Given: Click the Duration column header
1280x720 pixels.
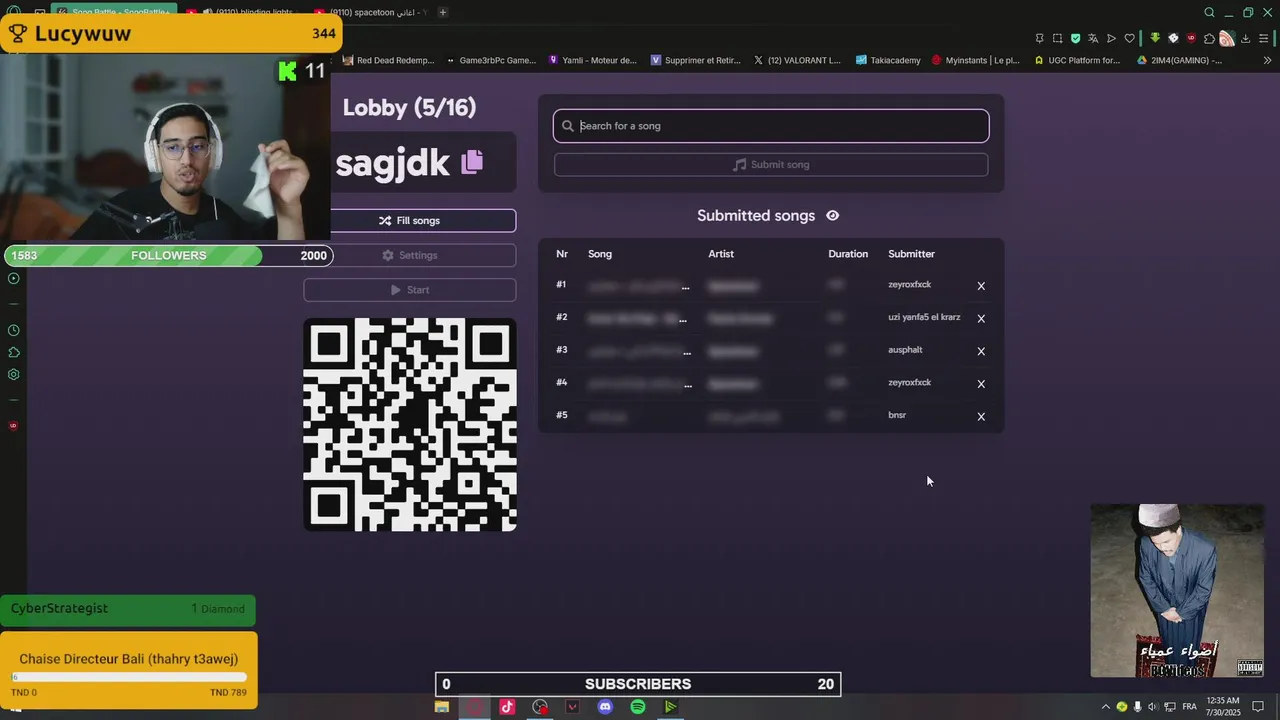Looking at the screenshot, I should coord(848,254).
